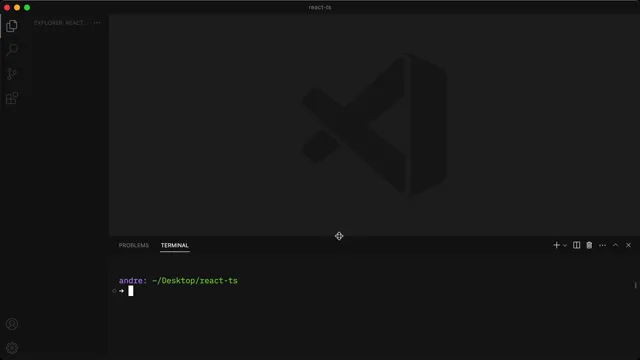This screenshot has width=640, height=360.
Task: Click the andre username in terminal prompt
Action: coord(131,281)
